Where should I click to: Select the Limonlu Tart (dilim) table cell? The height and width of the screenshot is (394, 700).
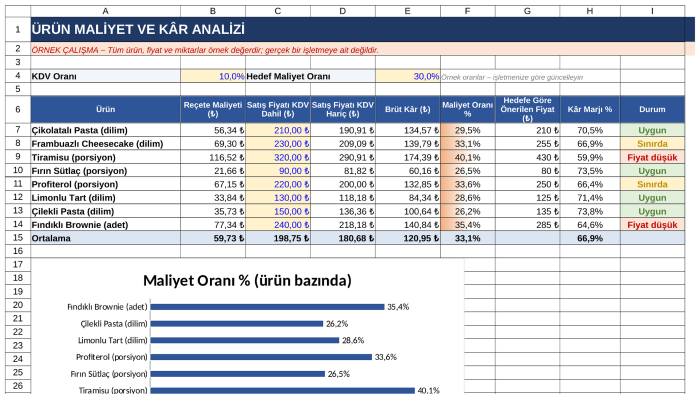(x=105, y=197)
